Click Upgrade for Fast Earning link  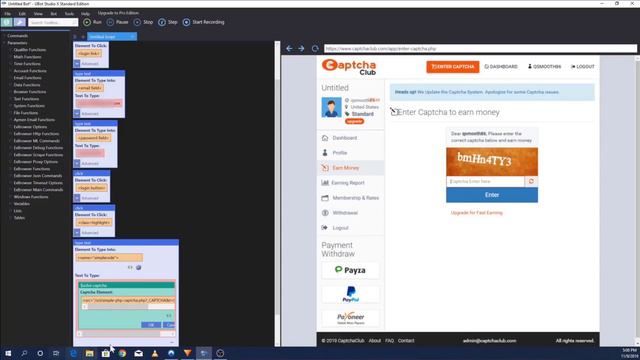pyautogui.click(x=476, y=213)
